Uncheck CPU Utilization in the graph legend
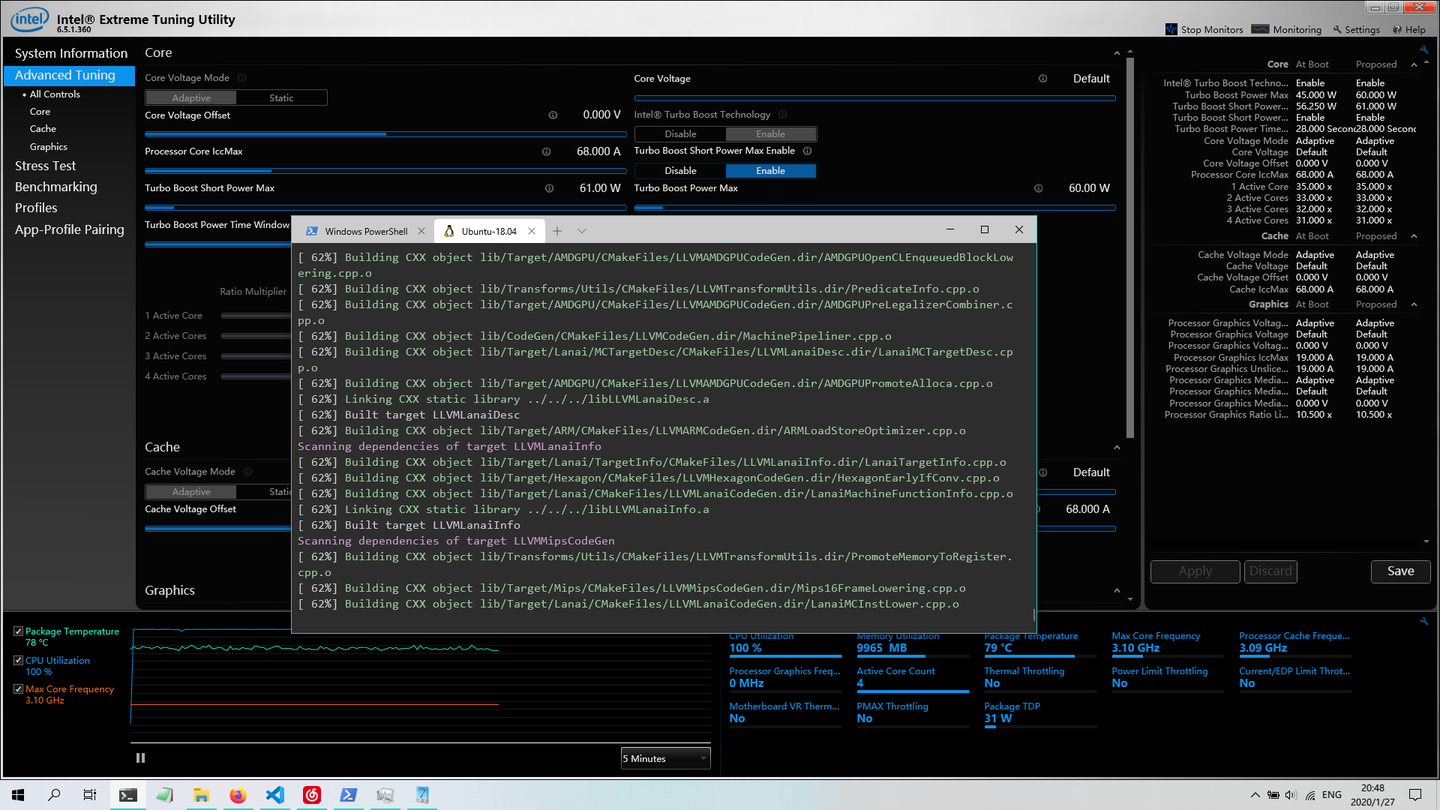The height and width of the screenshot is (810, 1440). click(17, 660)
